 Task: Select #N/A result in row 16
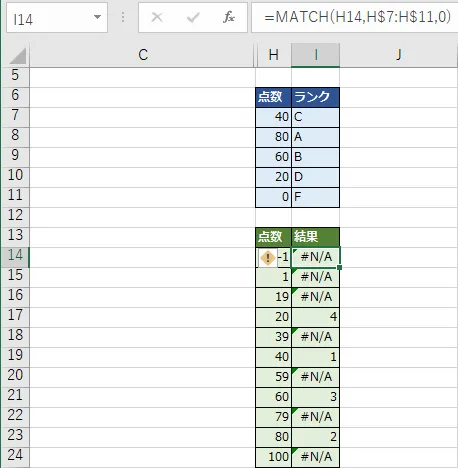(316, 297)
